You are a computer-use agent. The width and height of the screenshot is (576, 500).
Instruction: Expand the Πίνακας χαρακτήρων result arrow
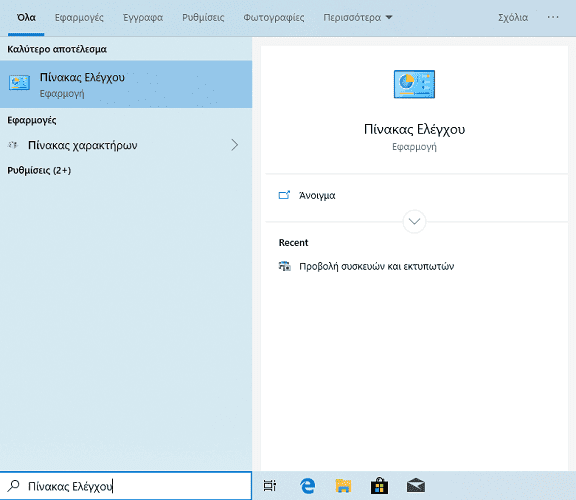(x=235, y=145)
